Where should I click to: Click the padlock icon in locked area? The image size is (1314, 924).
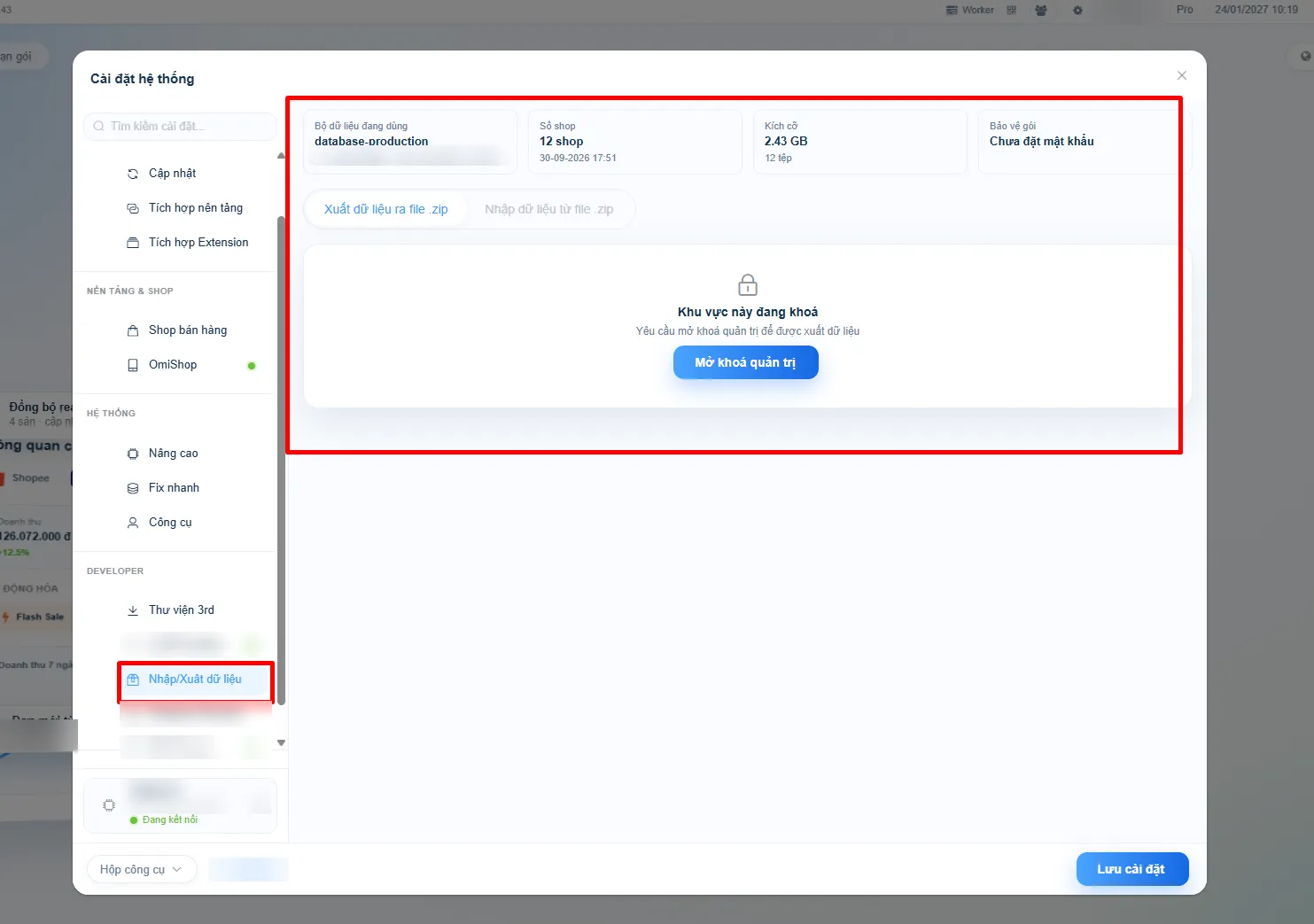[x=748, y=284]
